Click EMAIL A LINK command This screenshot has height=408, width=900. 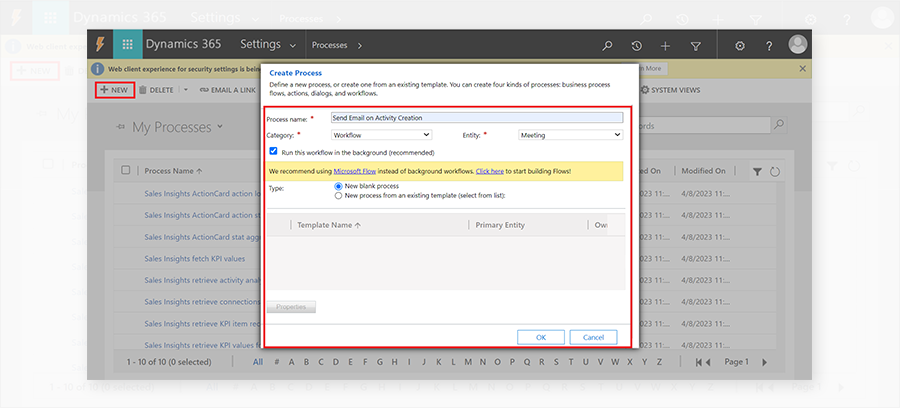click(228, 90)
